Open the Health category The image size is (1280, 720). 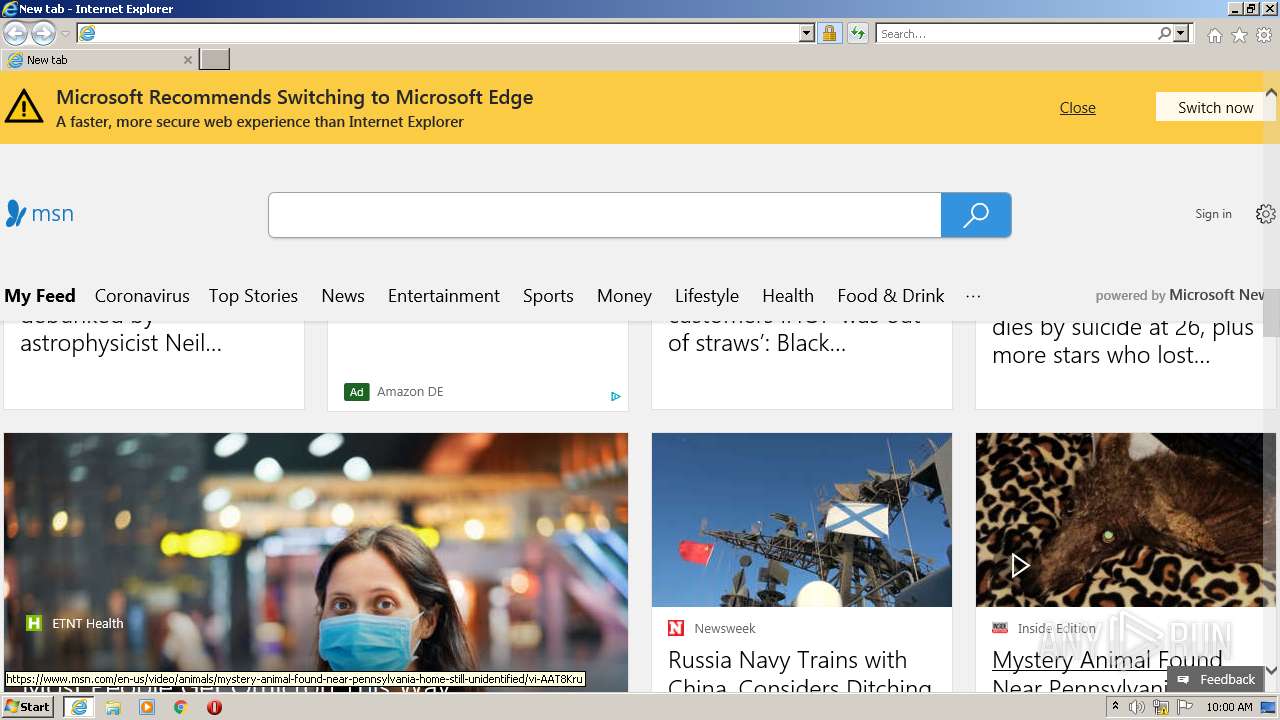(788, 296)
